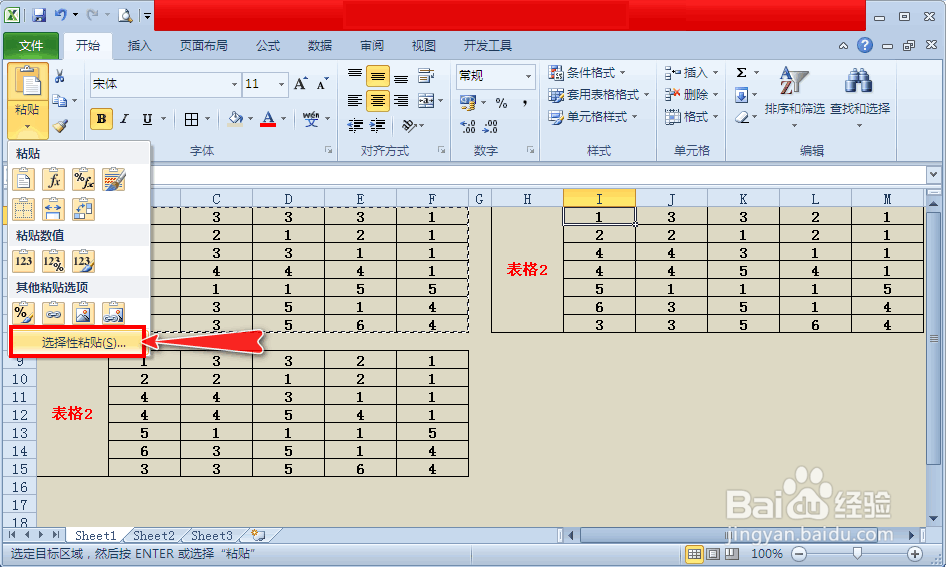
Task: Pick the Linked Picture paste icon
Action: click(x=113, y=313)
